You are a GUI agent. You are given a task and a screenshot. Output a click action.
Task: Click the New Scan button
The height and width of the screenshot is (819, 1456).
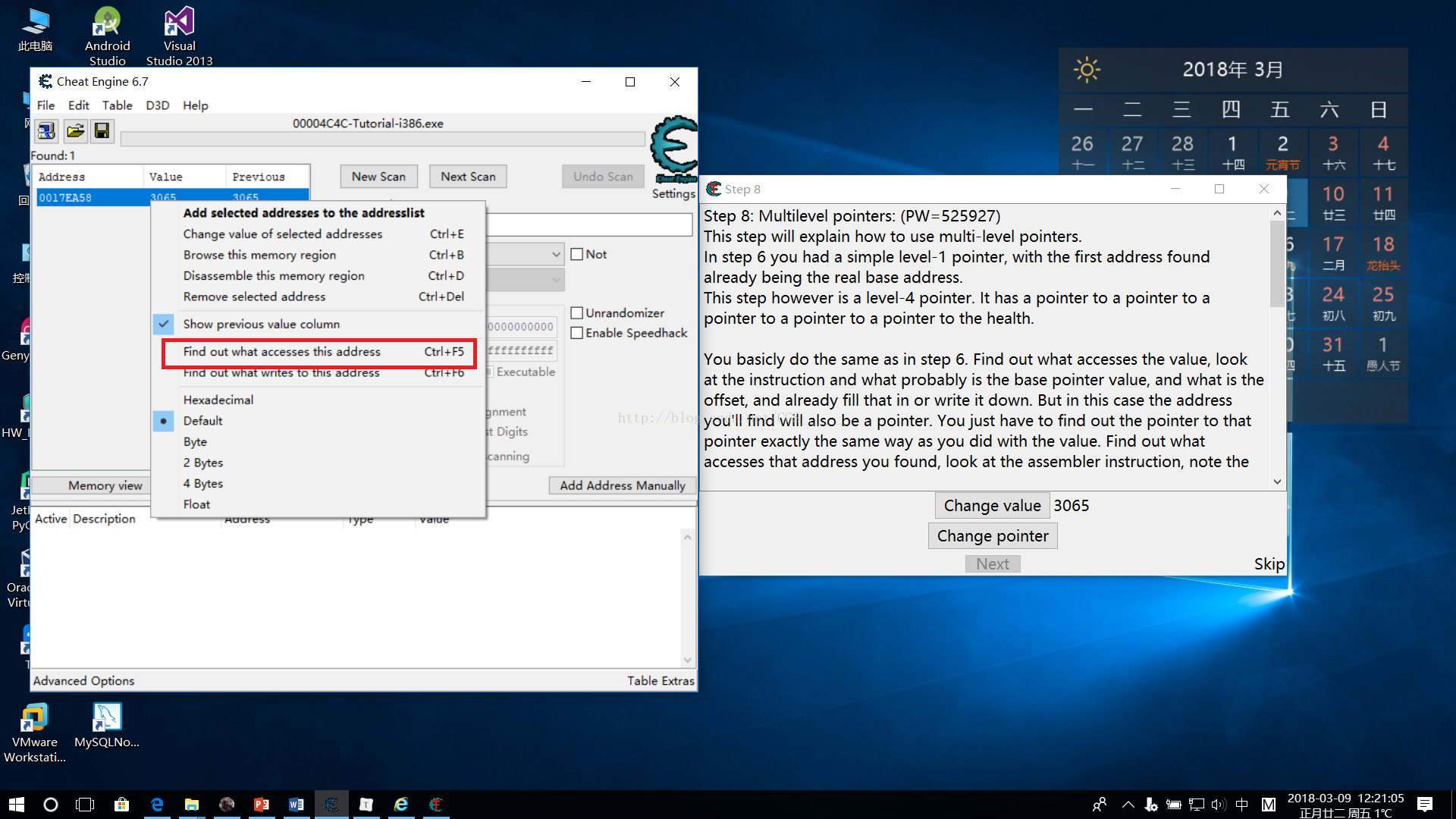[x=378, y=177]
